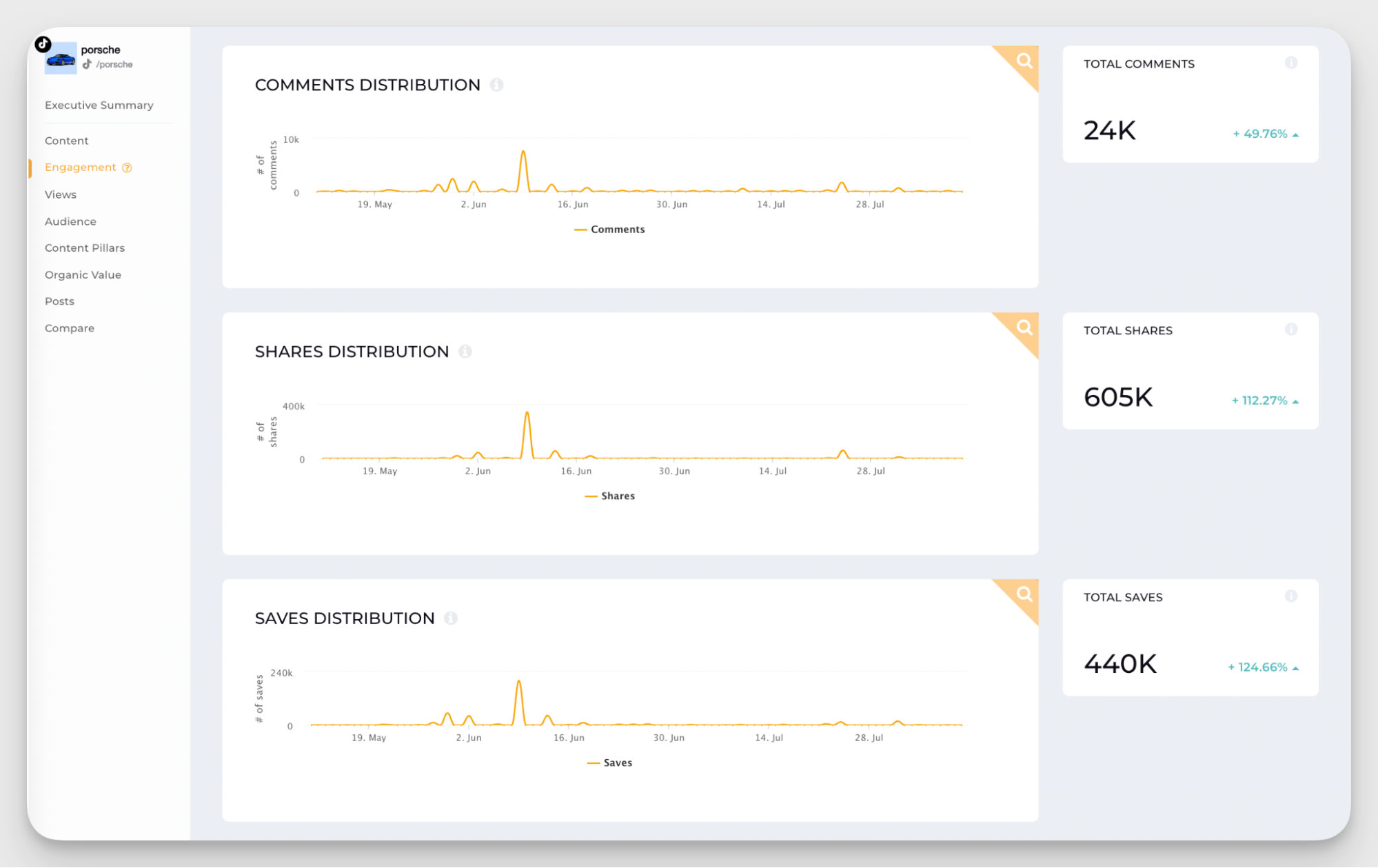Open the Executive Summary section
This screenshot has width=1378, height=868.
tap(99, 105)
